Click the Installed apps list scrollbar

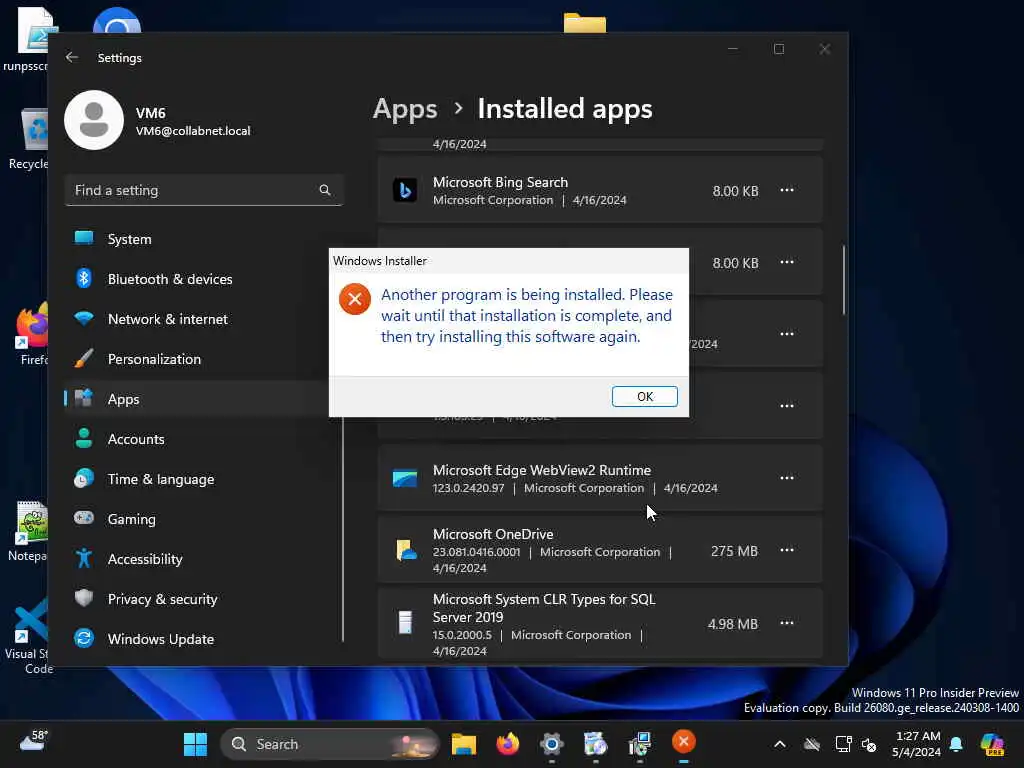point(844,280)
